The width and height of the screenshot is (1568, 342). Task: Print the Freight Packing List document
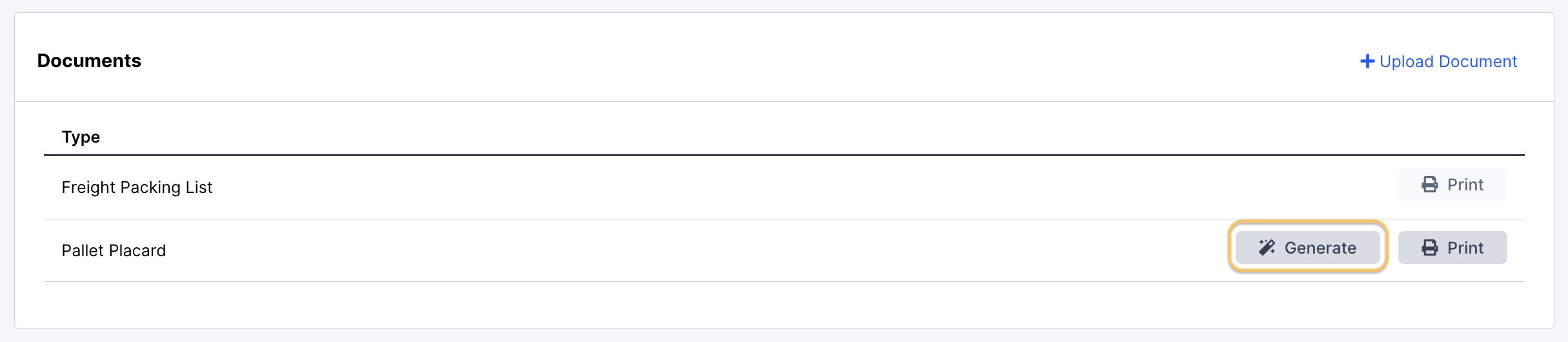point(1452,185)
